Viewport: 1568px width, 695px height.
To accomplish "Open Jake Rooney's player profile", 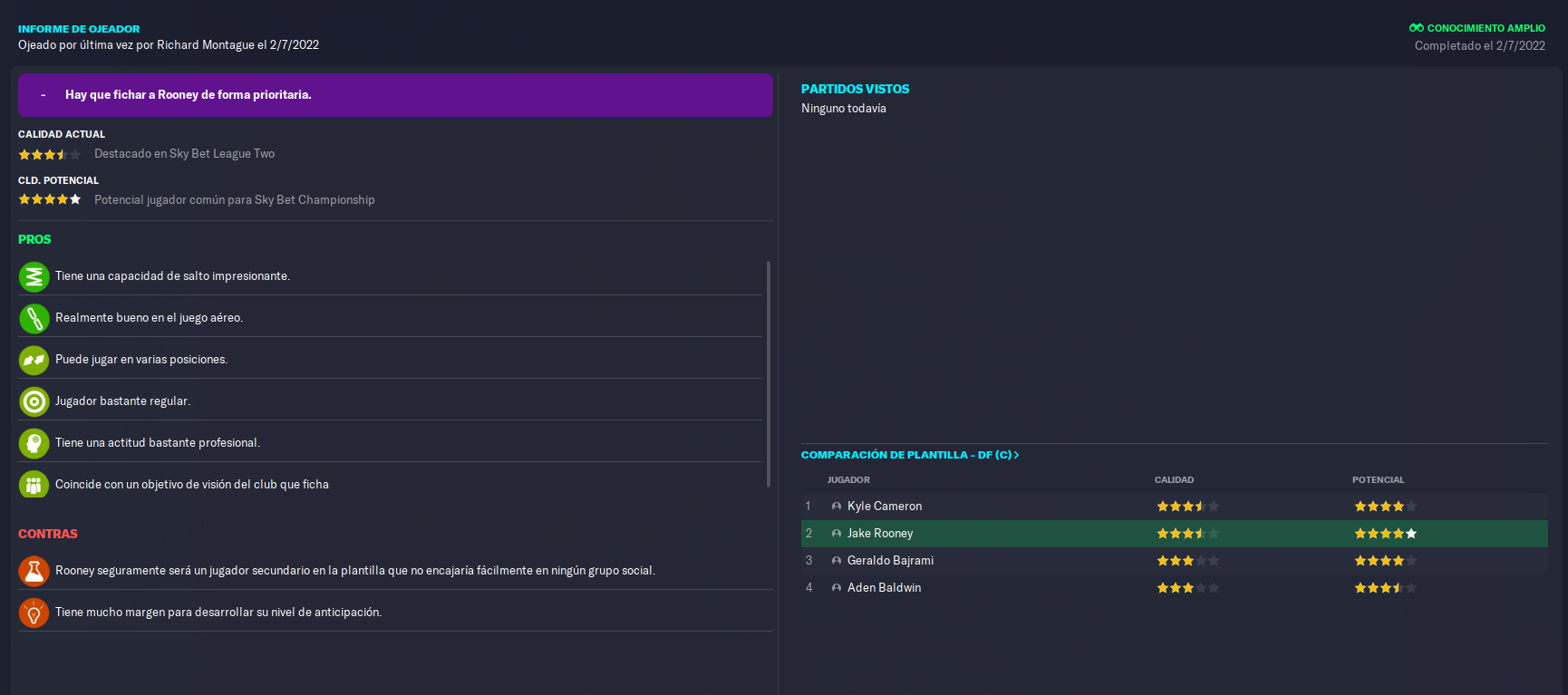I will (880, 534).
